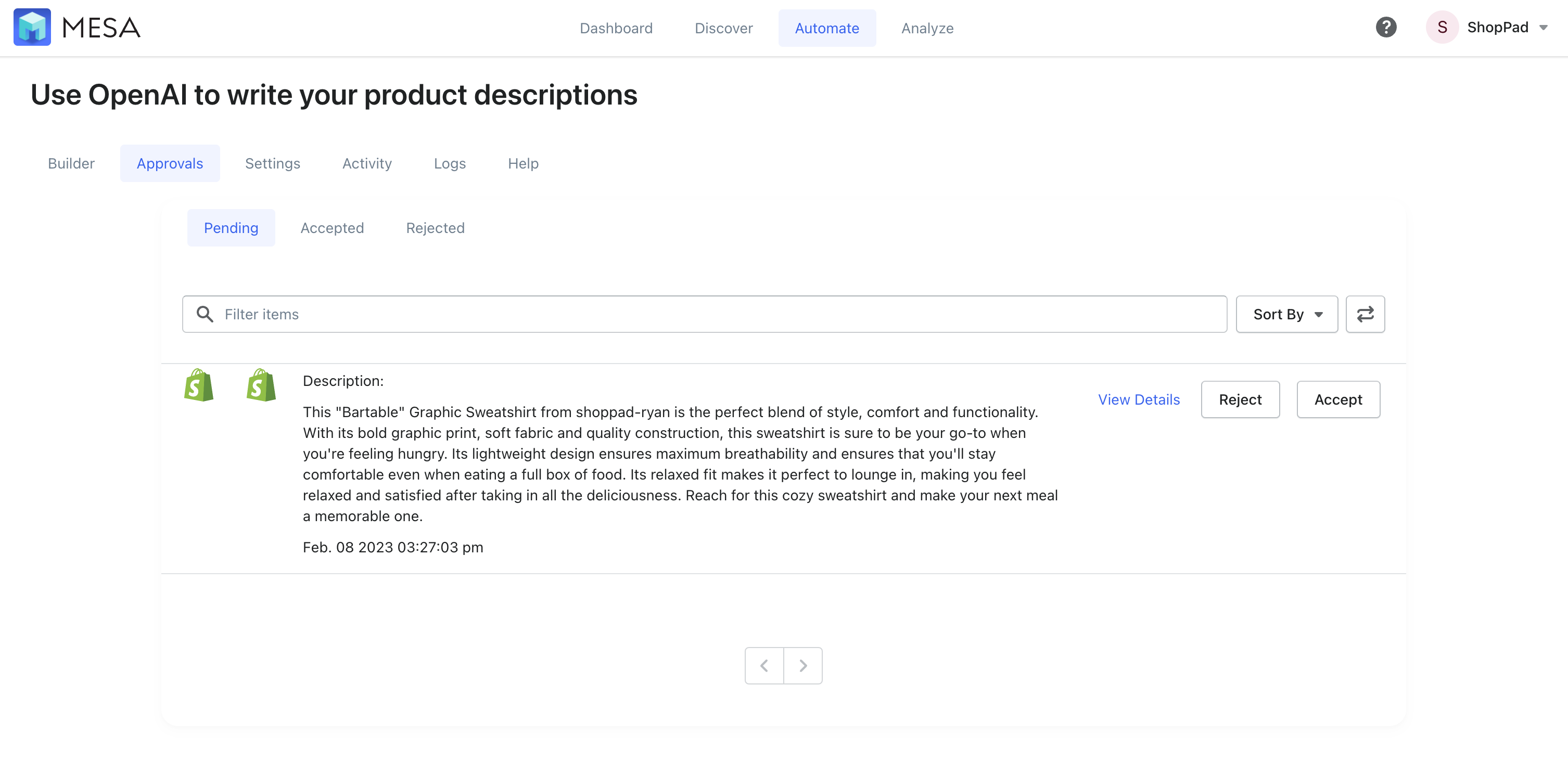Click the timestamp Feb. 08 2023 03:27:03 pm
Viewport: 1568px width, 763px height.
coord(393,547)
